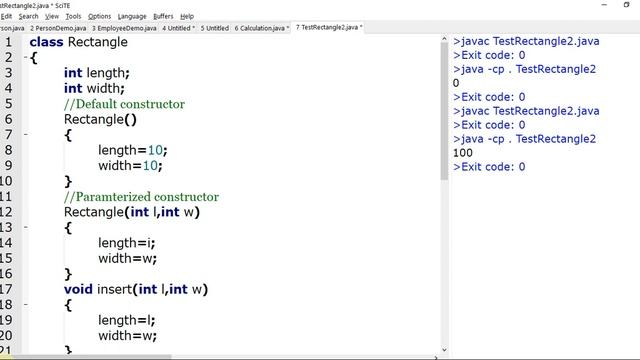This screenshot has width=640, height=360.
Task: Collapse the Rectangle class fold marker on line 2
Action: click(x=25, y=57)
